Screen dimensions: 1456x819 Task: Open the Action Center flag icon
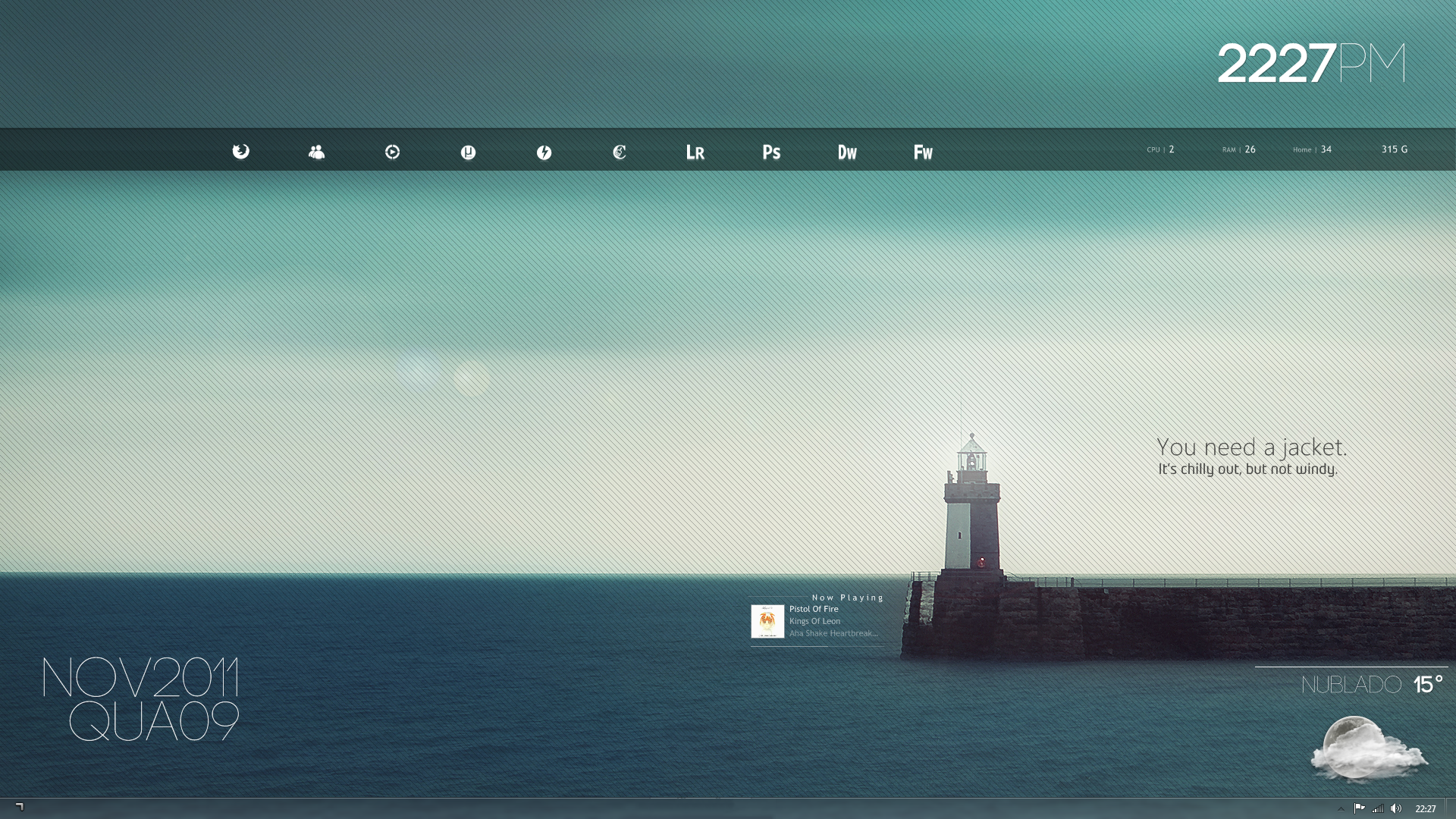[x=1360, y=808]
